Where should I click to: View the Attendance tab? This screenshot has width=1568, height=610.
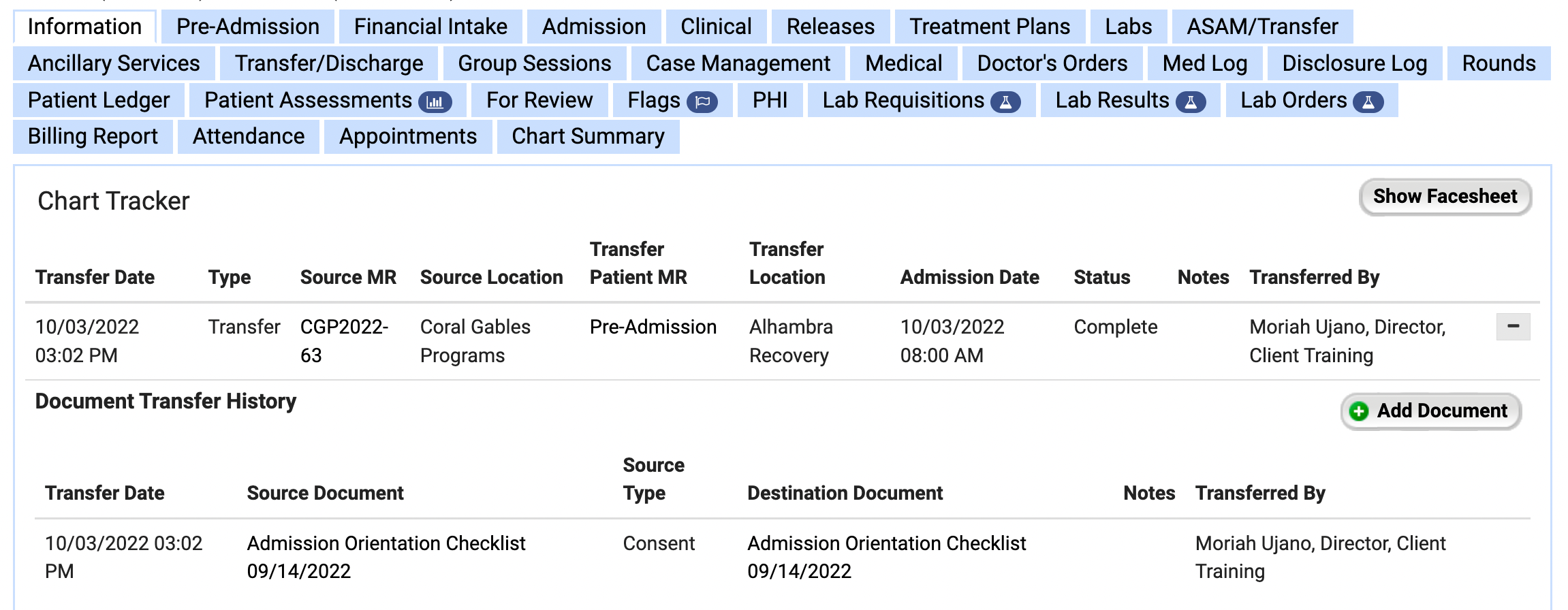(248, 136)
